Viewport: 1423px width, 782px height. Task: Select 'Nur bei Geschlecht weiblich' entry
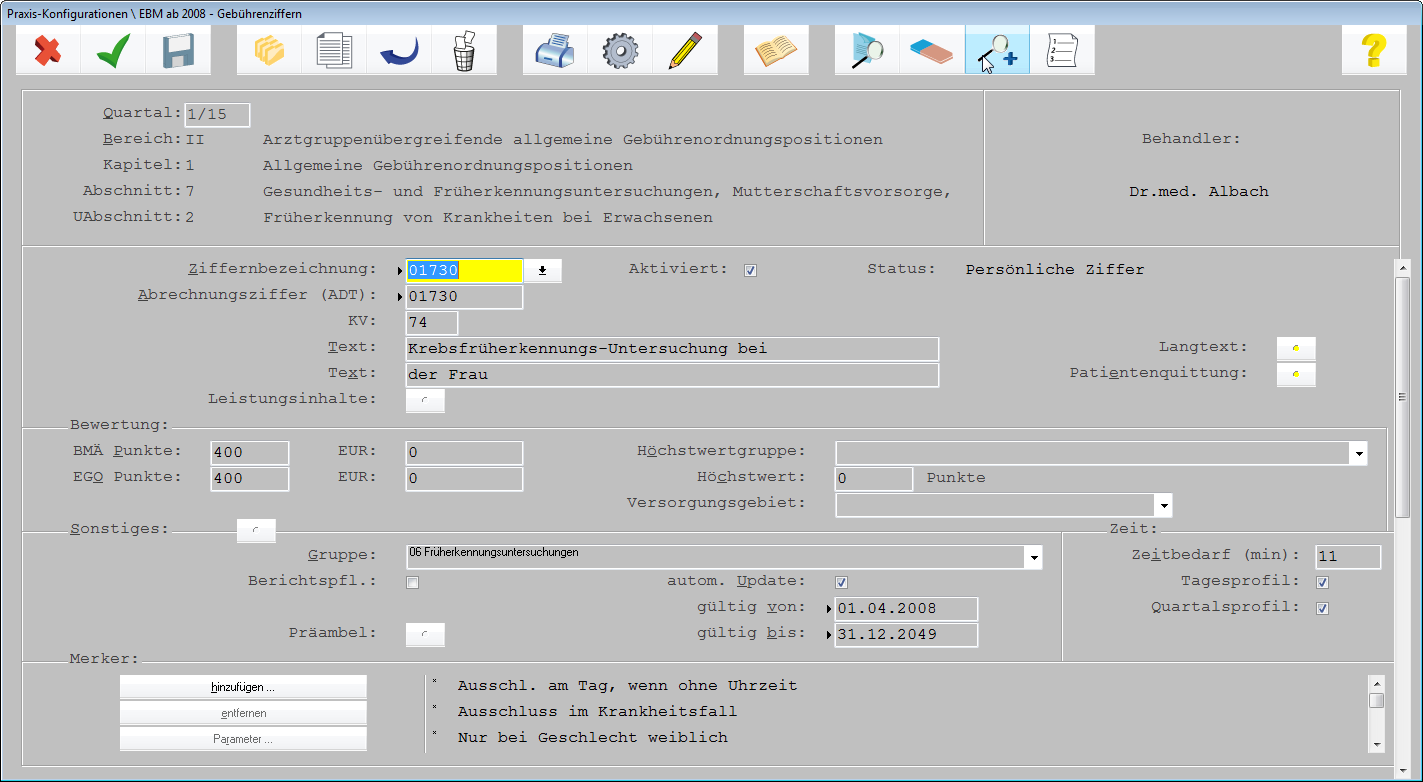592,738
